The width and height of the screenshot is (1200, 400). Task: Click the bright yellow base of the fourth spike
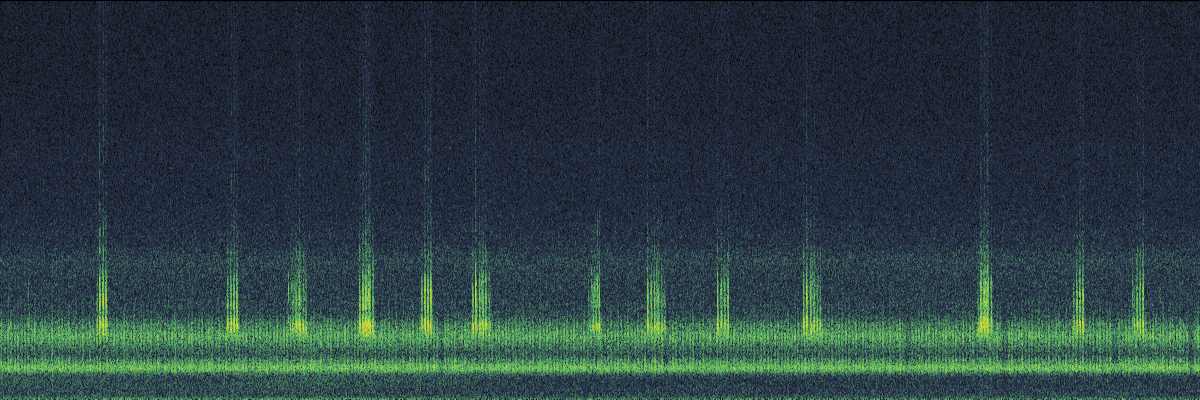coord(366,325)
